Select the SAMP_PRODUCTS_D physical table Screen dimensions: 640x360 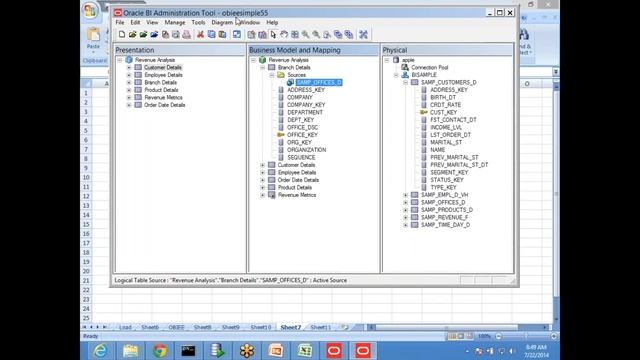point(447,210)
